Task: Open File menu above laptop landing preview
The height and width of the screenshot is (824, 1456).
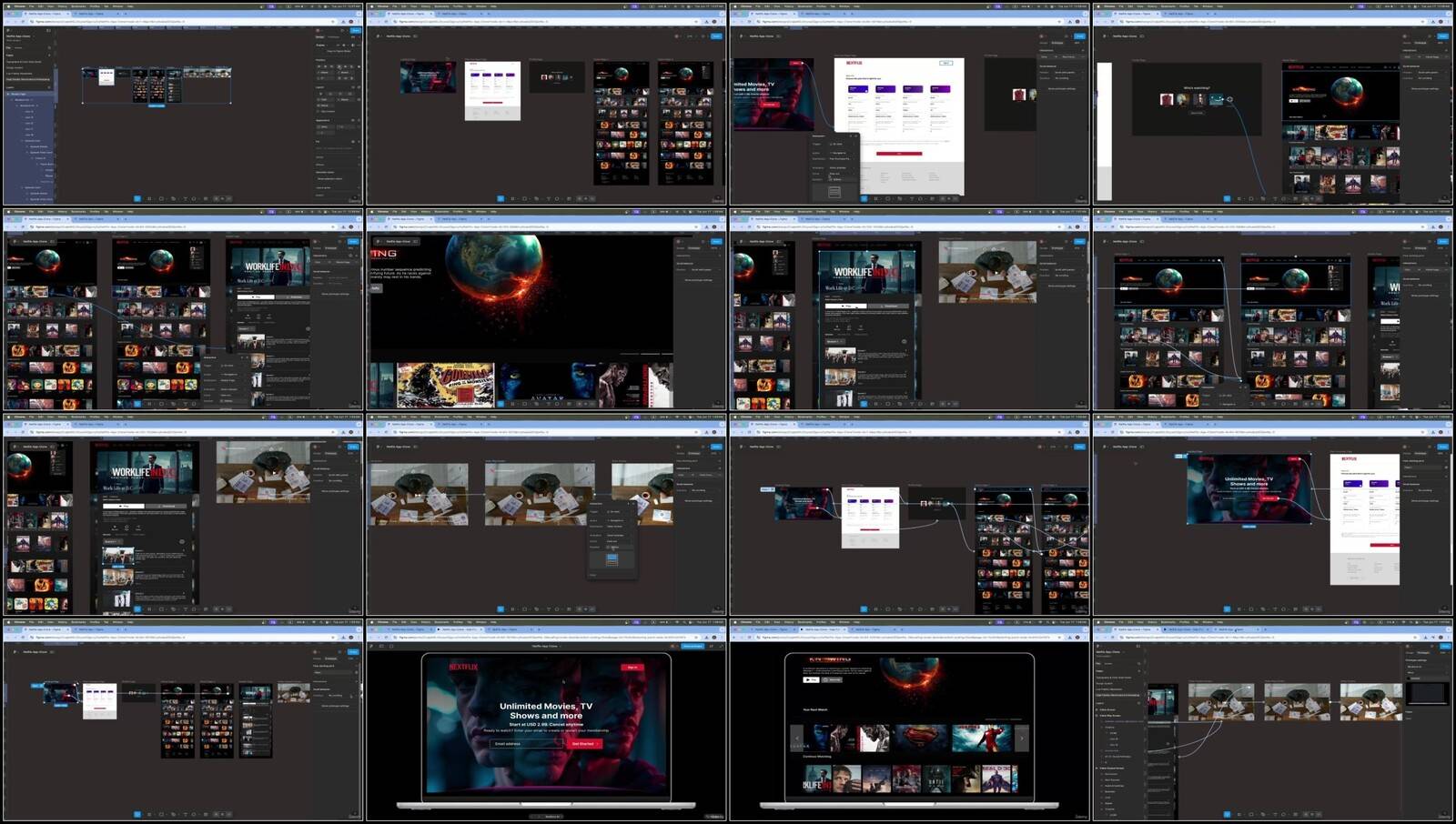Action: 396,623
